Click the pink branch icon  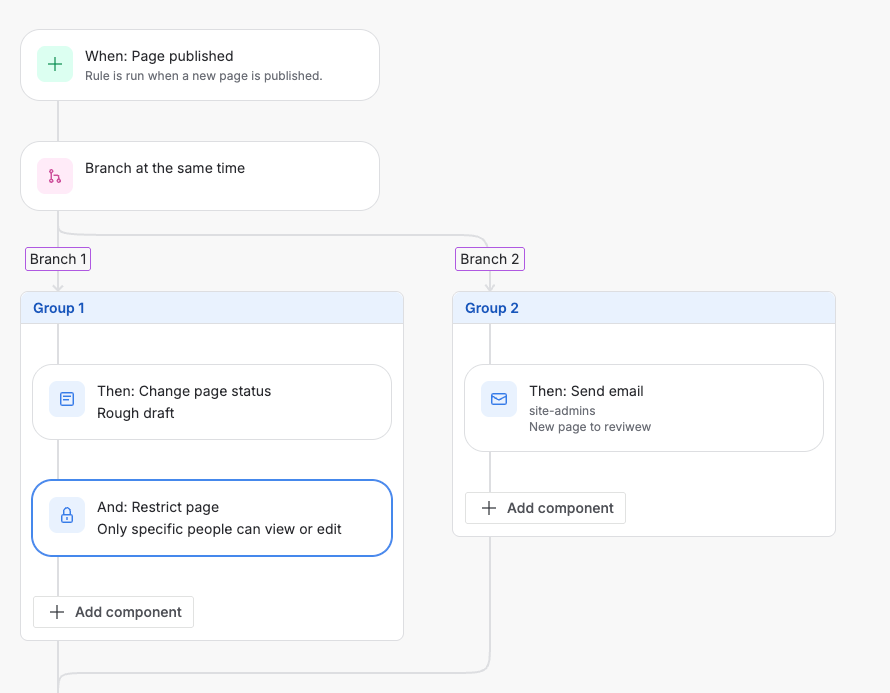point(55,176)
